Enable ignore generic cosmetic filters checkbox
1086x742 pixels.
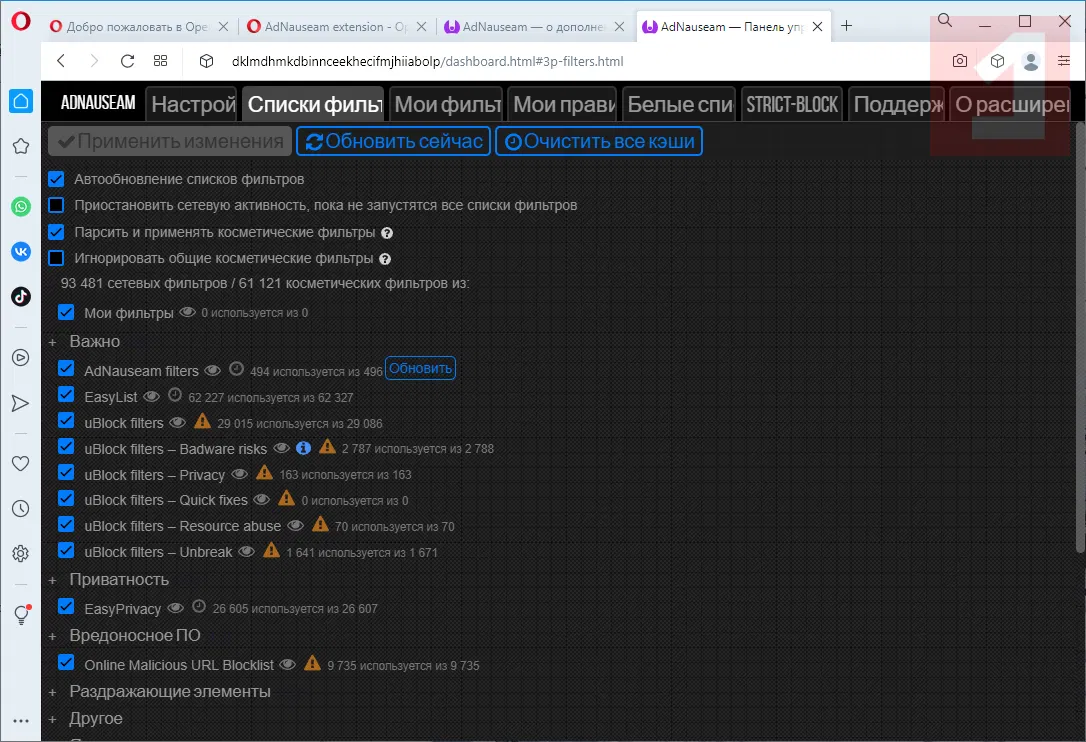56,258
